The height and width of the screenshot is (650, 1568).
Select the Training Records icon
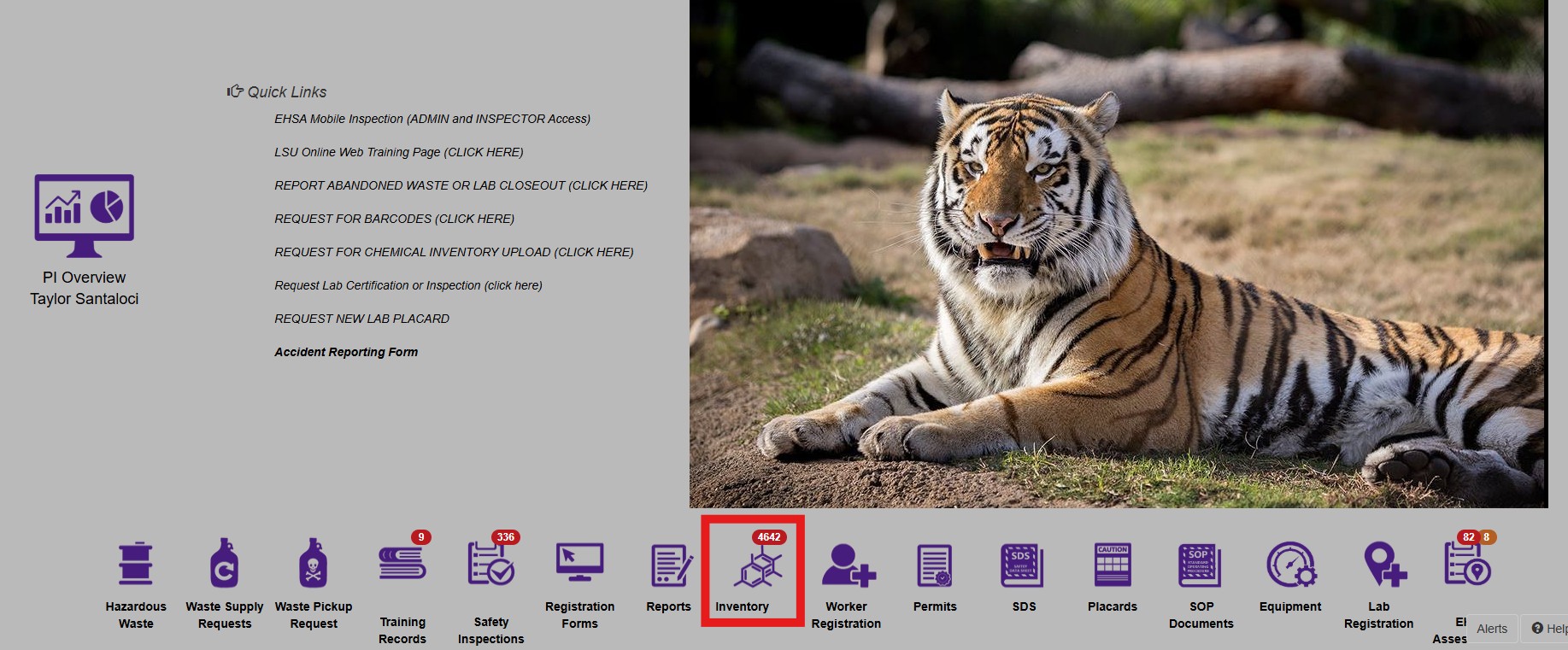click(x=402, y=565)
